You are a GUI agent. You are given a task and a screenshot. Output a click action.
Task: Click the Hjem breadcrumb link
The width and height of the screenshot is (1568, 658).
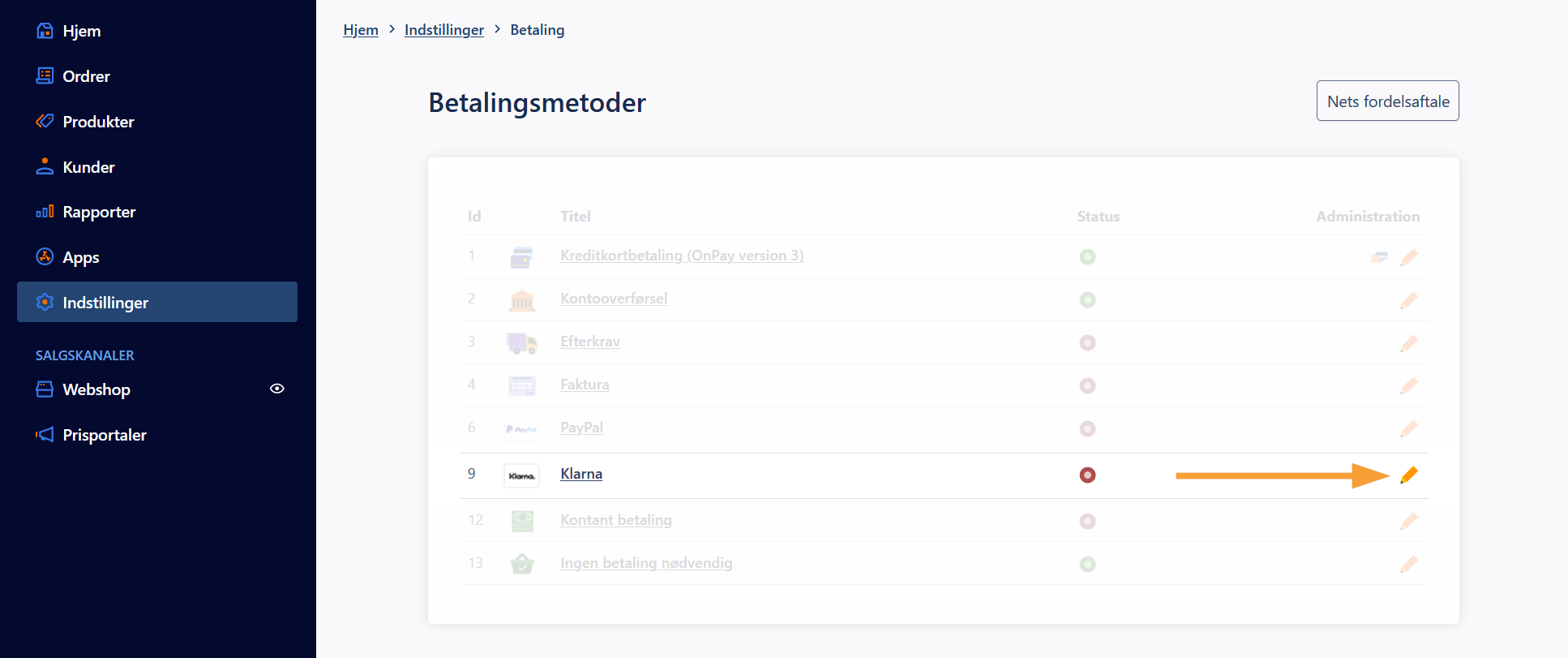(x=360, y=30)
